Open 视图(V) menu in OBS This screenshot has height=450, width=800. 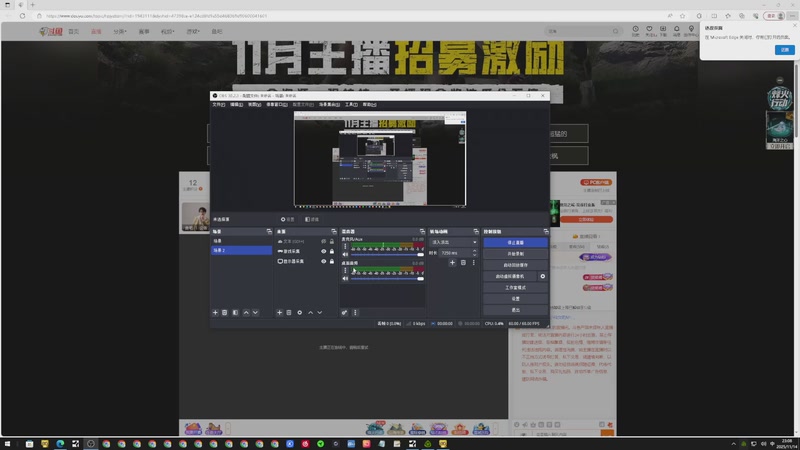254,105
